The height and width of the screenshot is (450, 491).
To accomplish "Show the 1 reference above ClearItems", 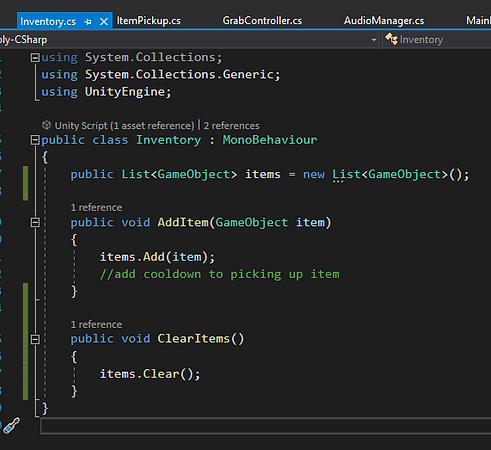I will coord(96,325).
